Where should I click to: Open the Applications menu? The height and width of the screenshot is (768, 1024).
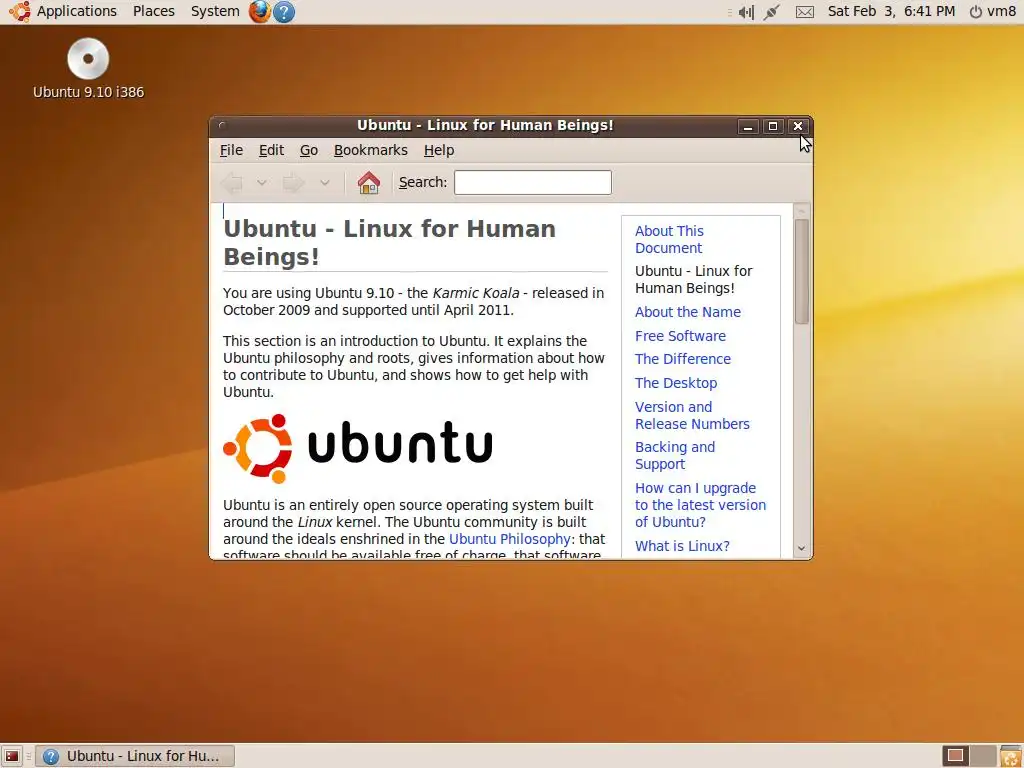[76, 11]
